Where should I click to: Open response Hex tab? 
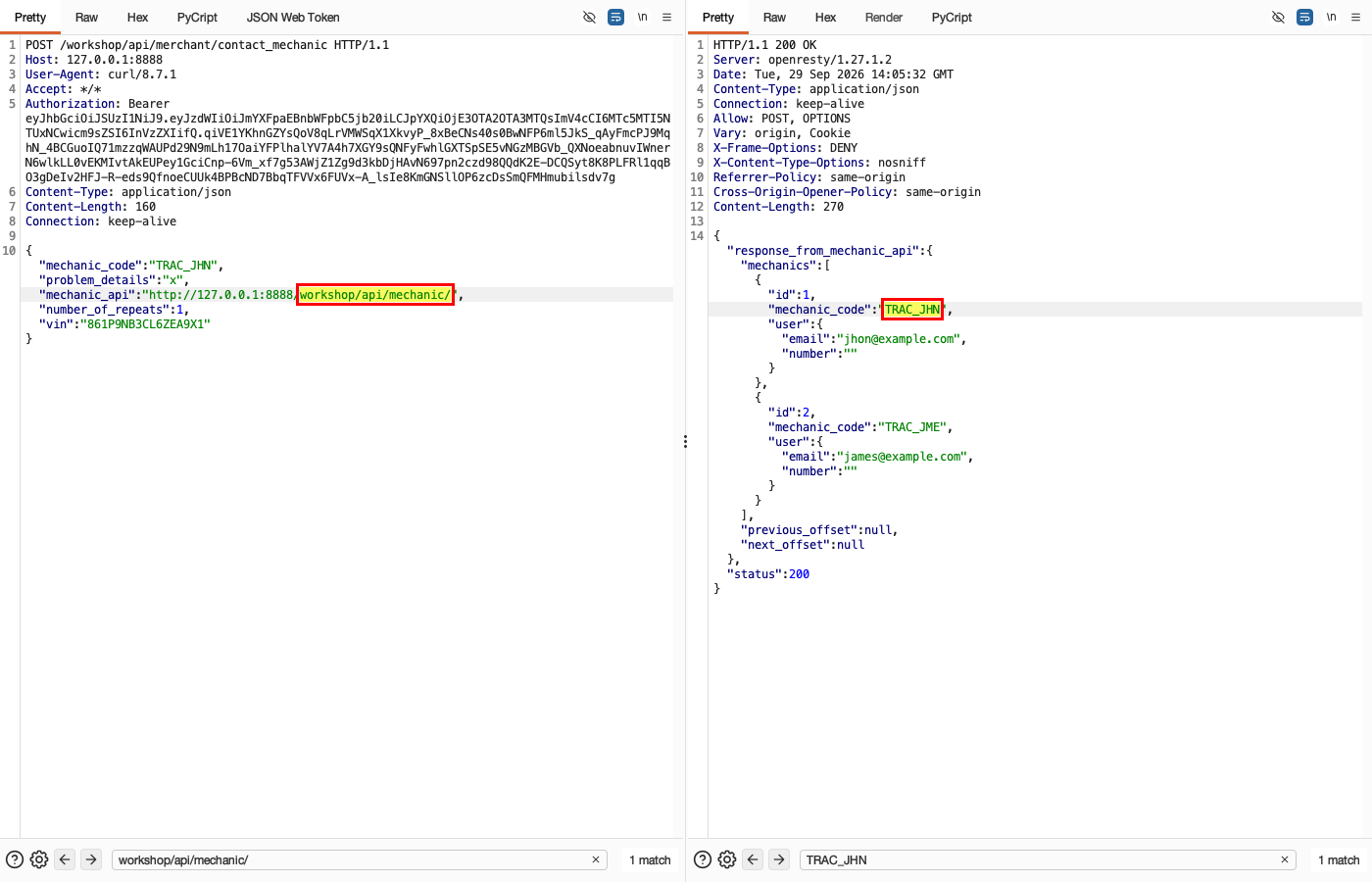(x=825, y=18)
